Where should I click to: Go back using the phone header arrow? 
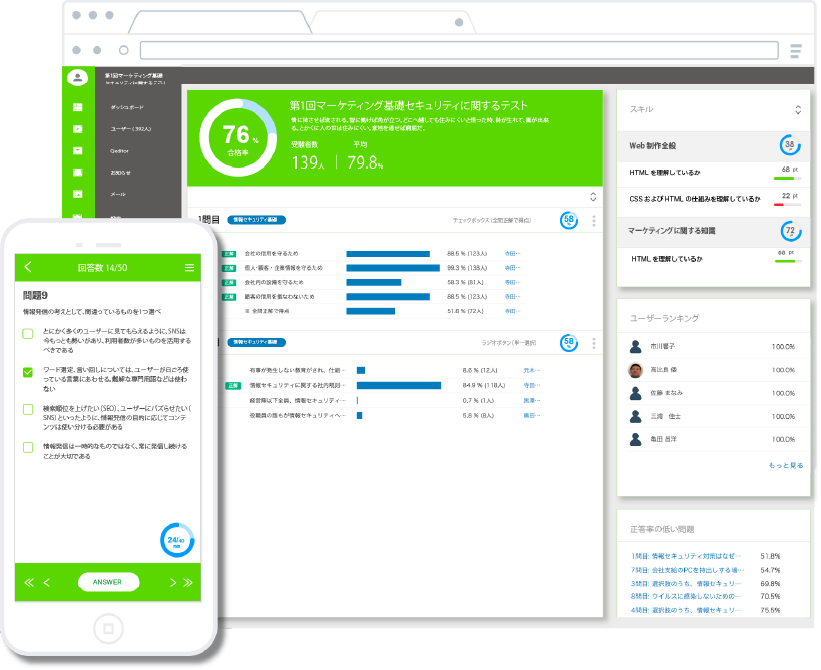coord(28,267)
